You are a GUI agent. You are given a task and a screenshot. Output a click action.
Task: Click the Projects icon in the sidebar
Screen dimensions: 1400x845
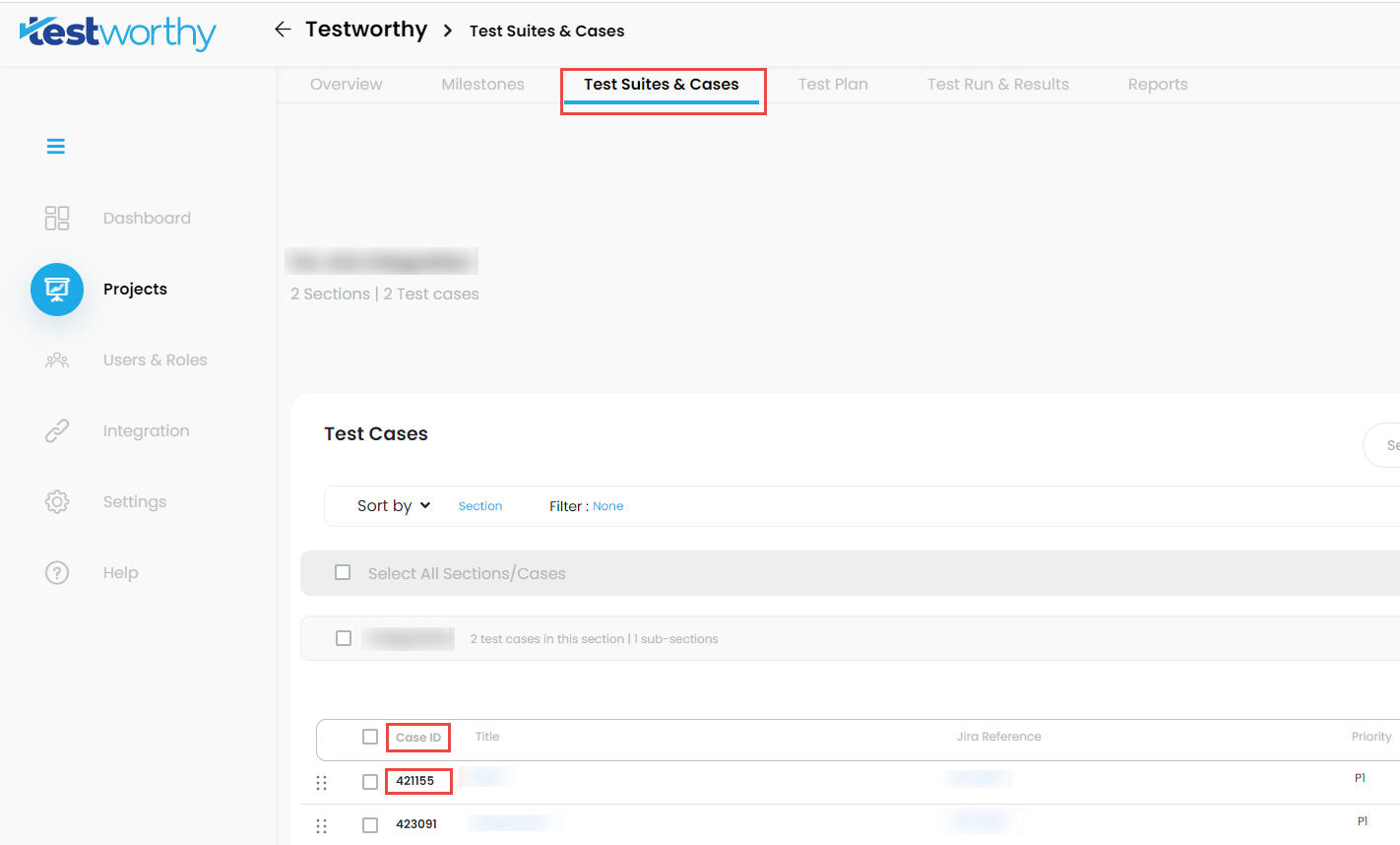click(56, 289)
